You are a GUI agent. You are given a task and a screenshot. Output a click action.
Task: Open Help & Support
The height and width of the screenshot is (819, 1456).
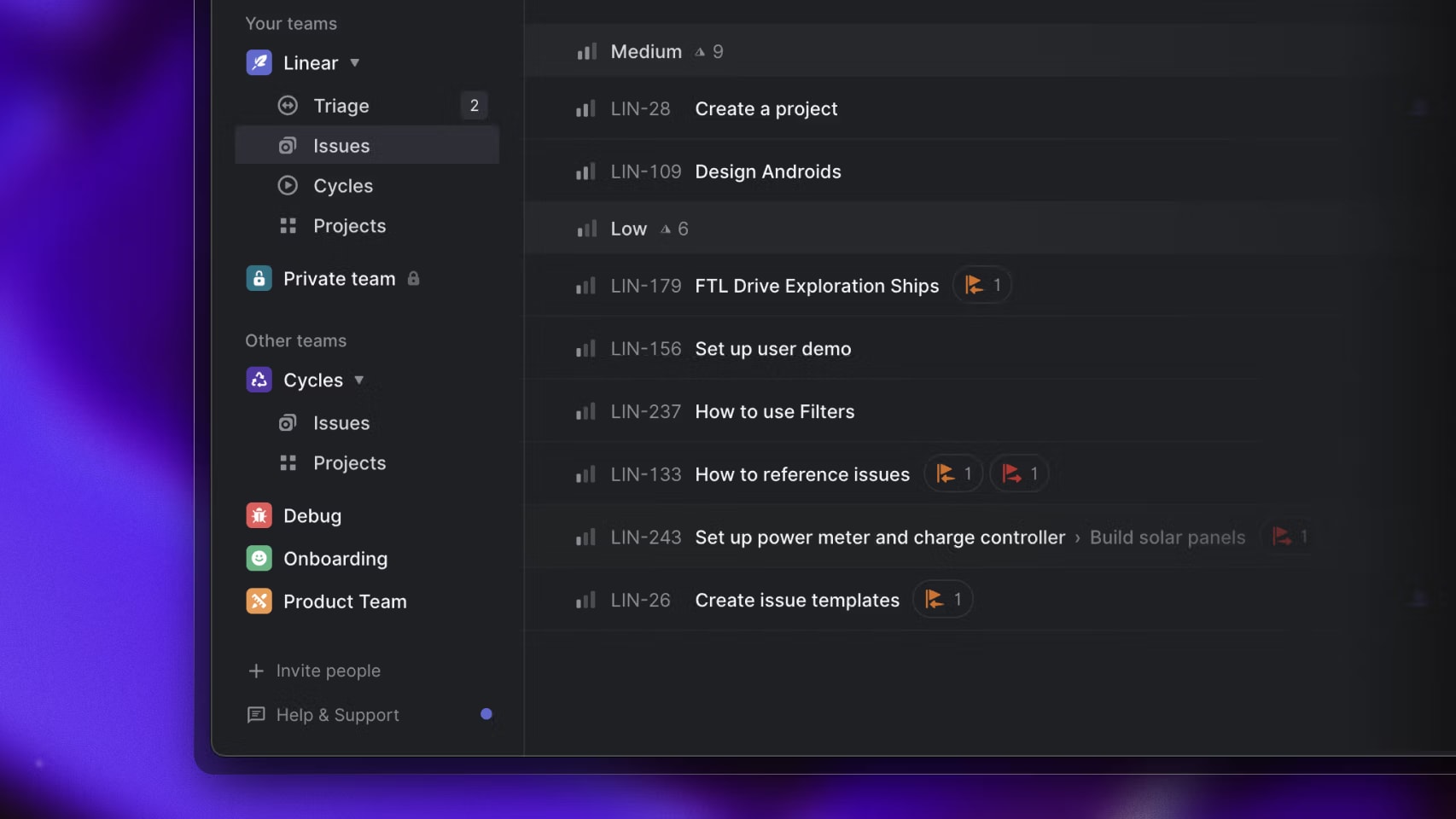323,715
